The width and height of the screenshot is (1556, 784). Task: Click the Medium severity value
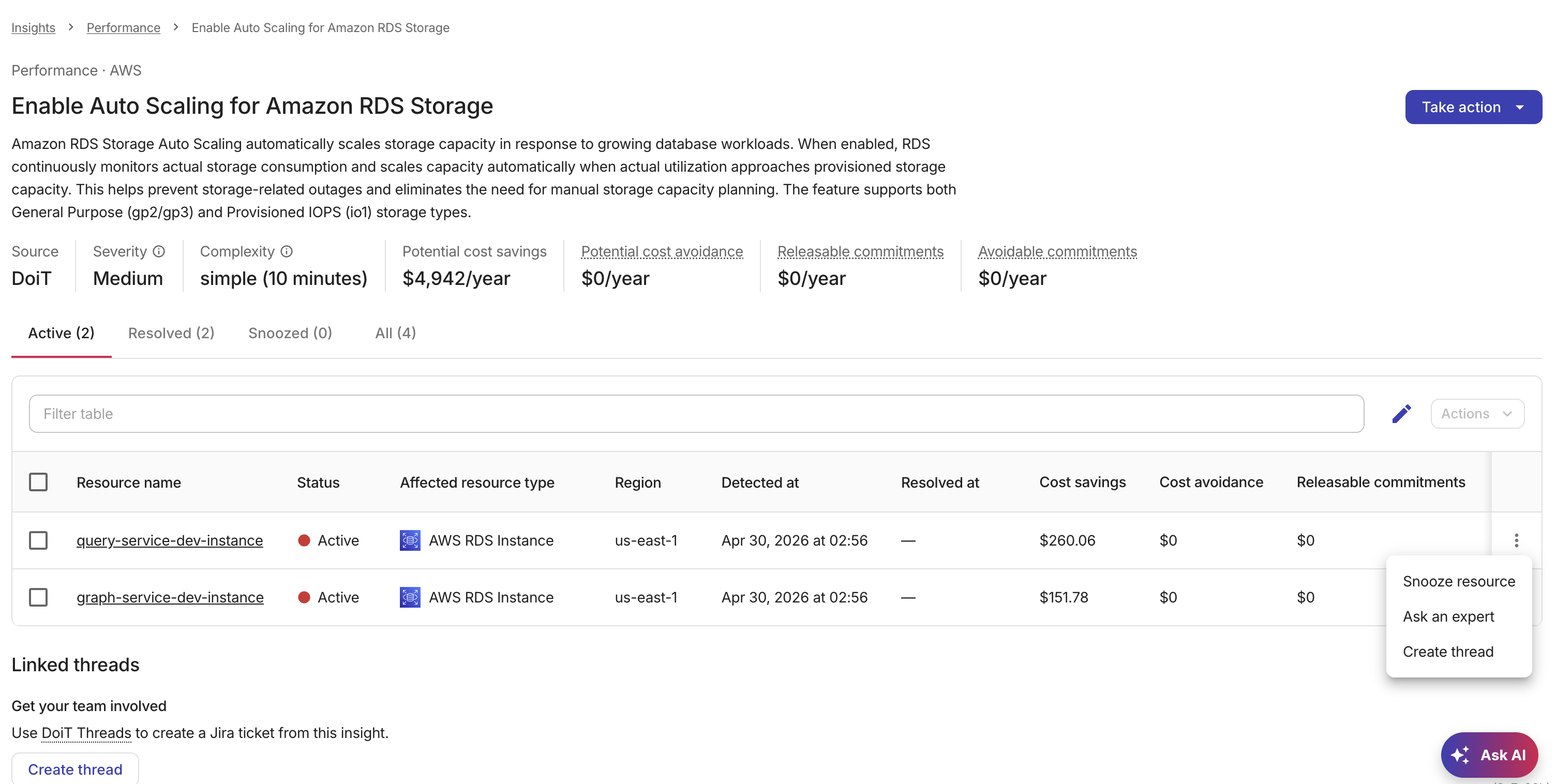(128, 278)
